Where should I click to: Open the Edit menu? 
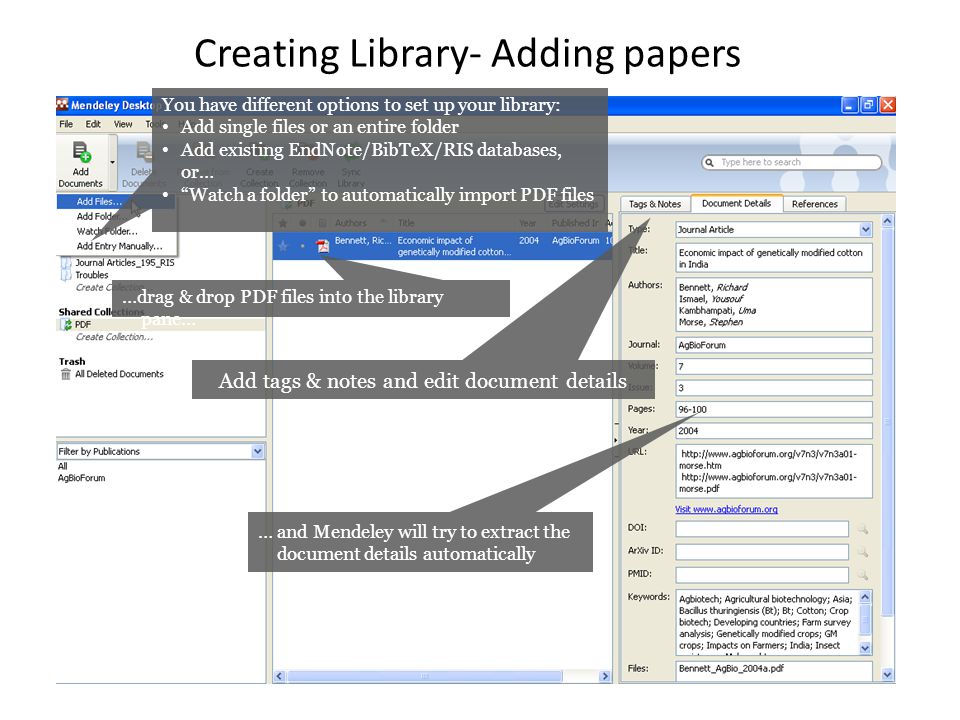(93, 124)
